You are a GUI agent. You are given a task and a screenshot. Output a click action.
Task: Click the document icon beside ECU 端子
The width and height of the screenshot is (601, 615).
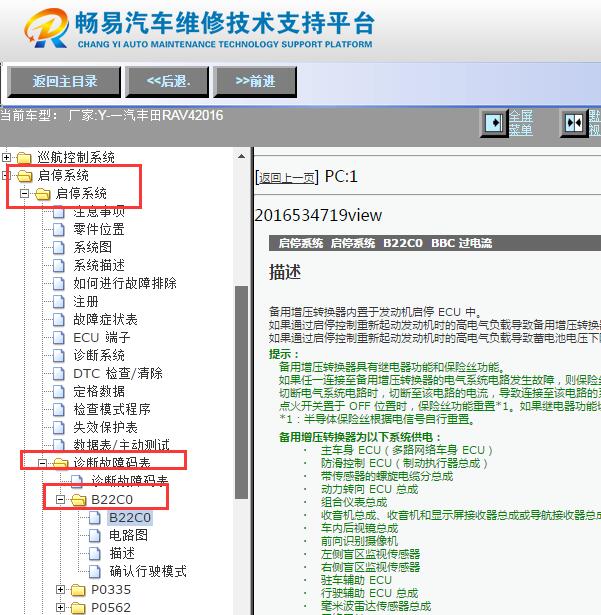click(x=59, y=338)
